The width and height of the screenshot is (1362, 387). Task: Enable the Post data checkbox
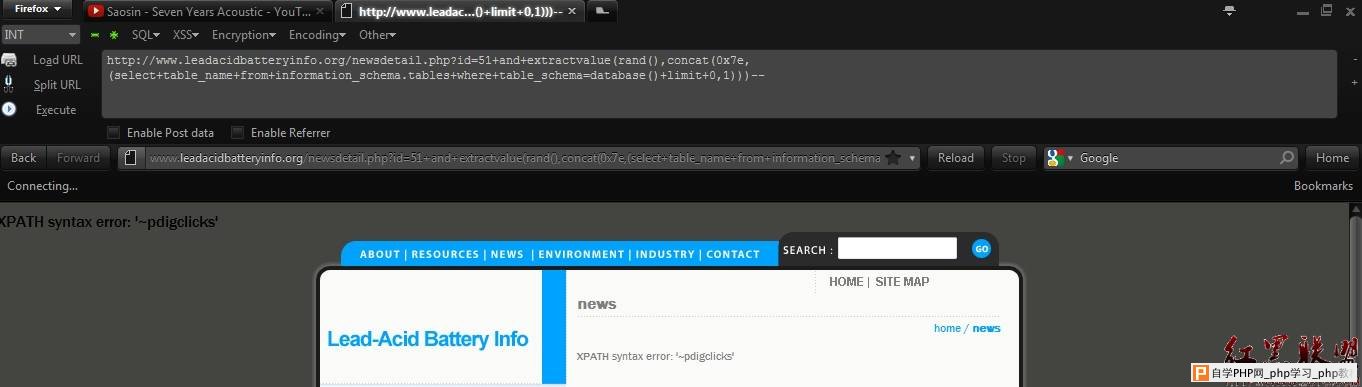click(x=114, y=132)
